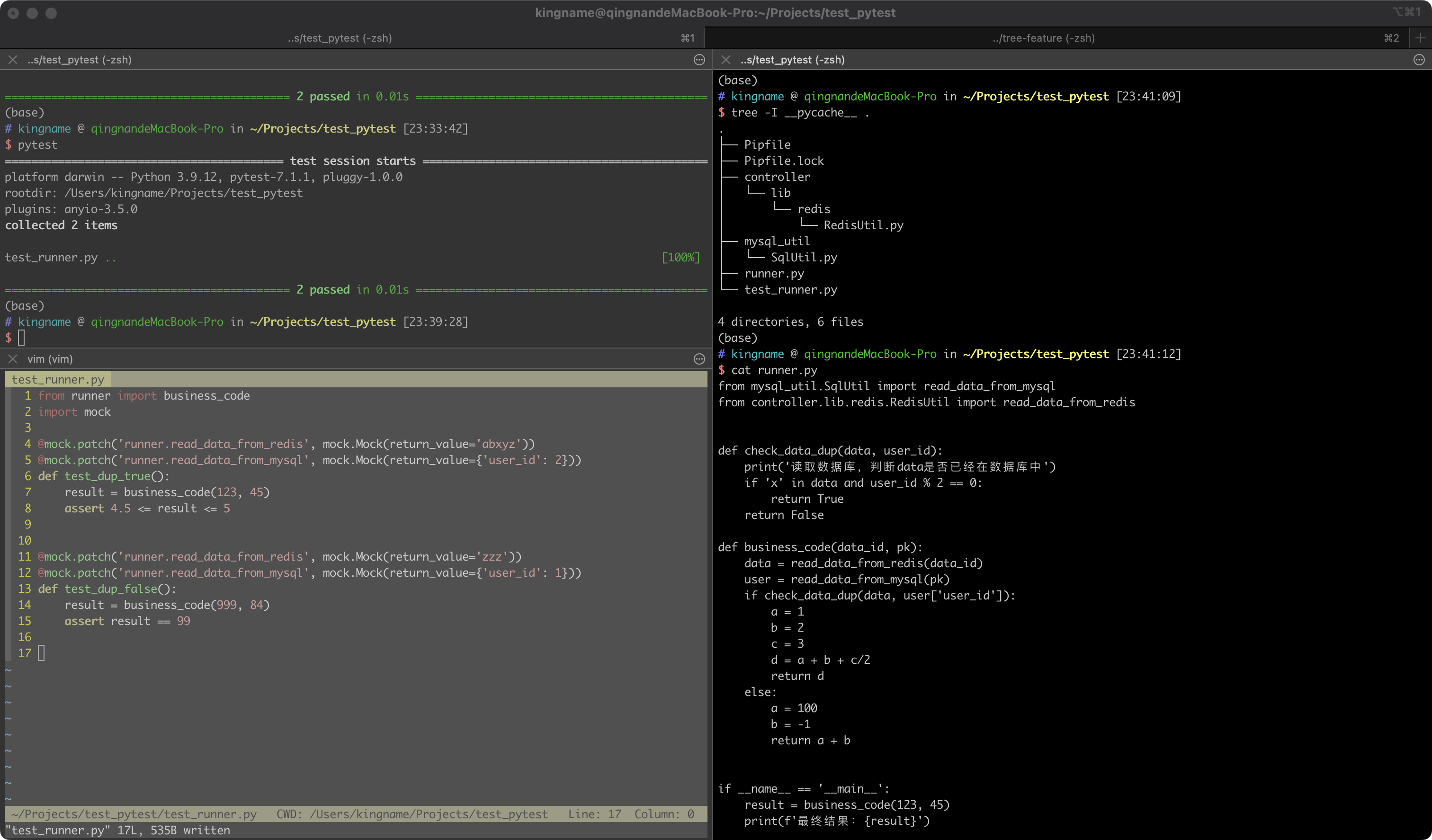Image resolution: width=1432 pixels, height=840 pixels.
Task: Close the top-left test_pytest zsh pane
Action: tap(12, 60)
